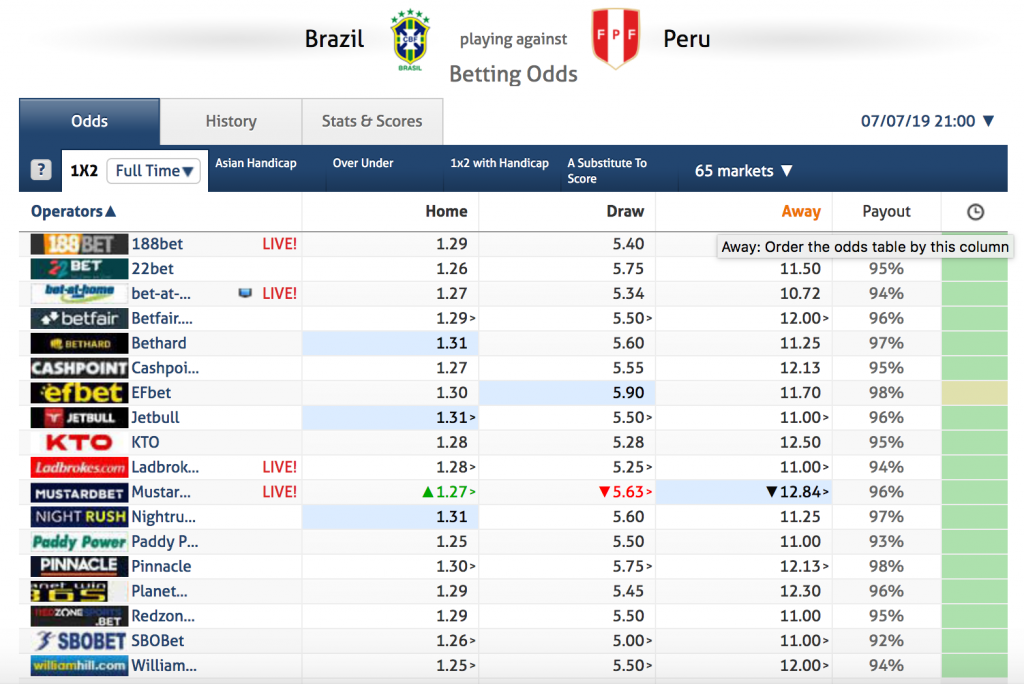Open the match date 07/07/19 21:00 dropdown
This screenshot has height=684, width=1024.
(x=927, y=121)
